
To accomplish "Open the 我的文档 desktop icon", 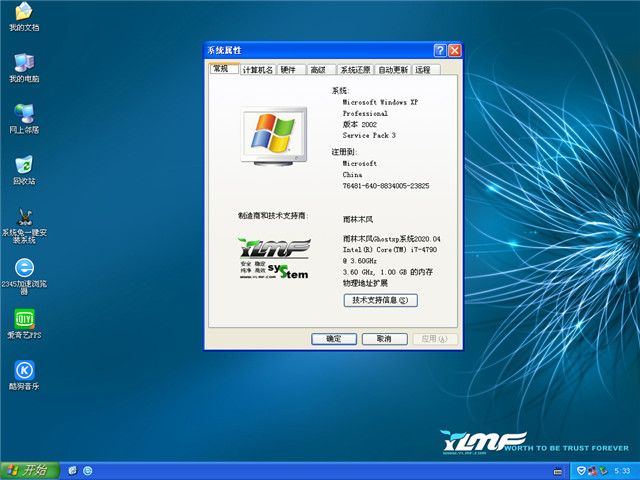I will pyautogui.click(x=24, y=16).
